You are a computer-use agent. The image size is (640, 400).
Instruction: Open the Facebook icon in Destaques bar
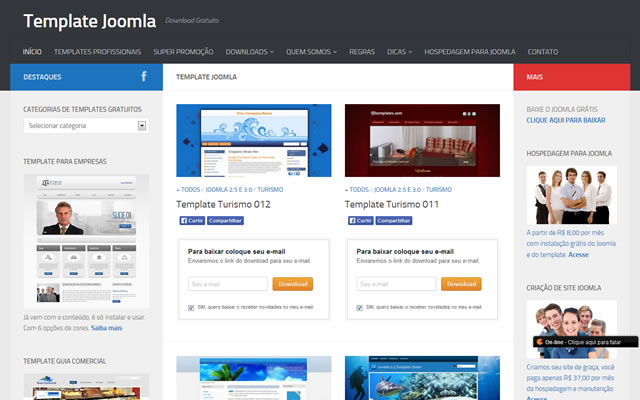[144, 76]
